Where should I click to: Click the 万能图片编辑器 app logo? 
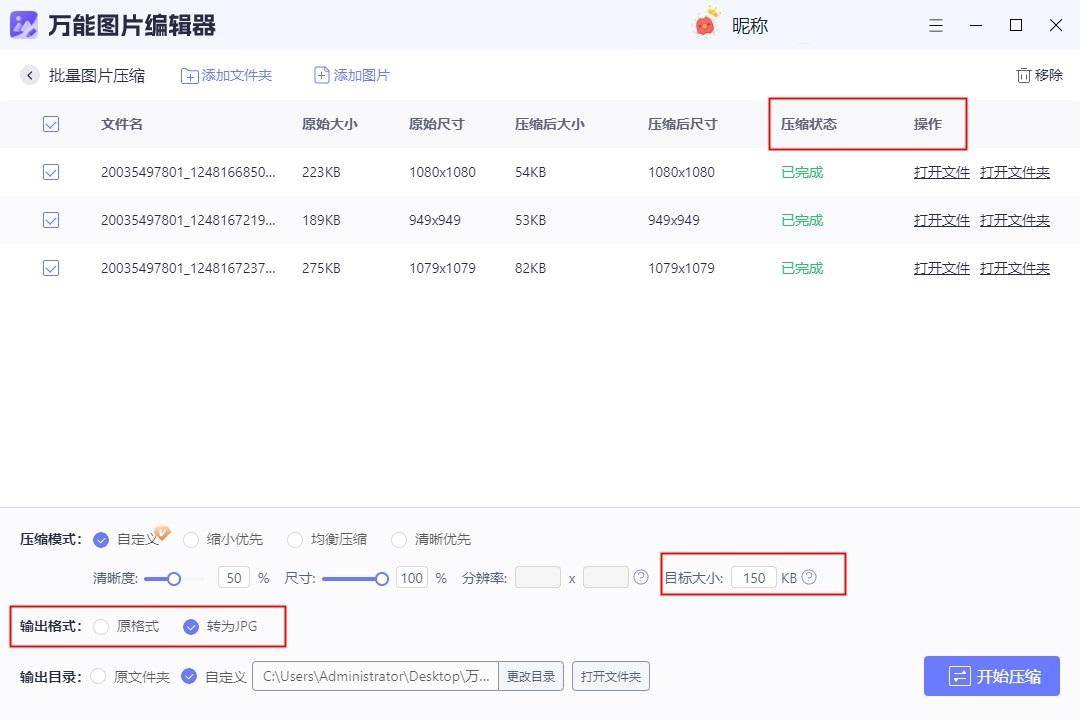pyautogui.click(x=23, y=24)
